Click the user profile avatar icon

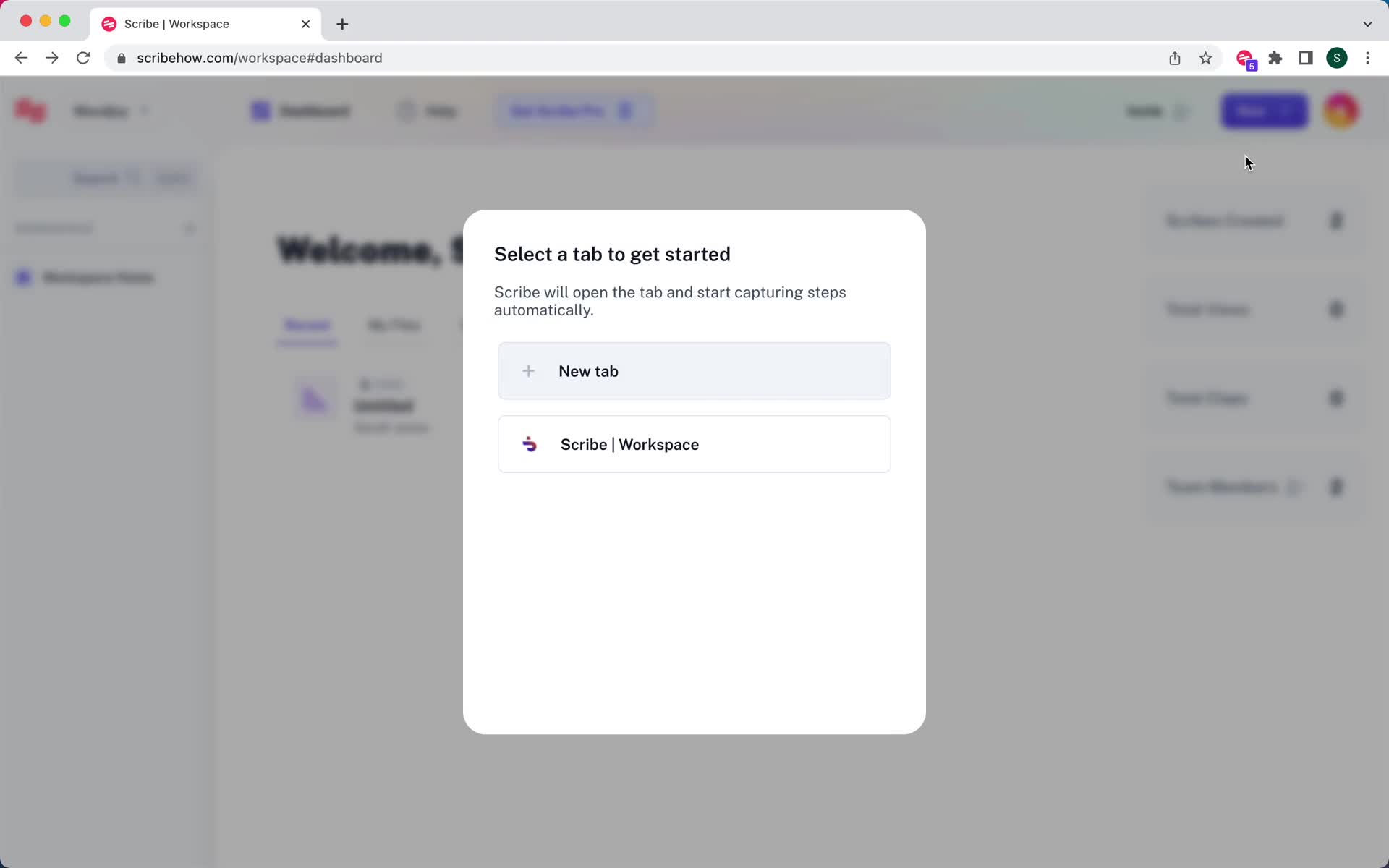pos(1343,111)
